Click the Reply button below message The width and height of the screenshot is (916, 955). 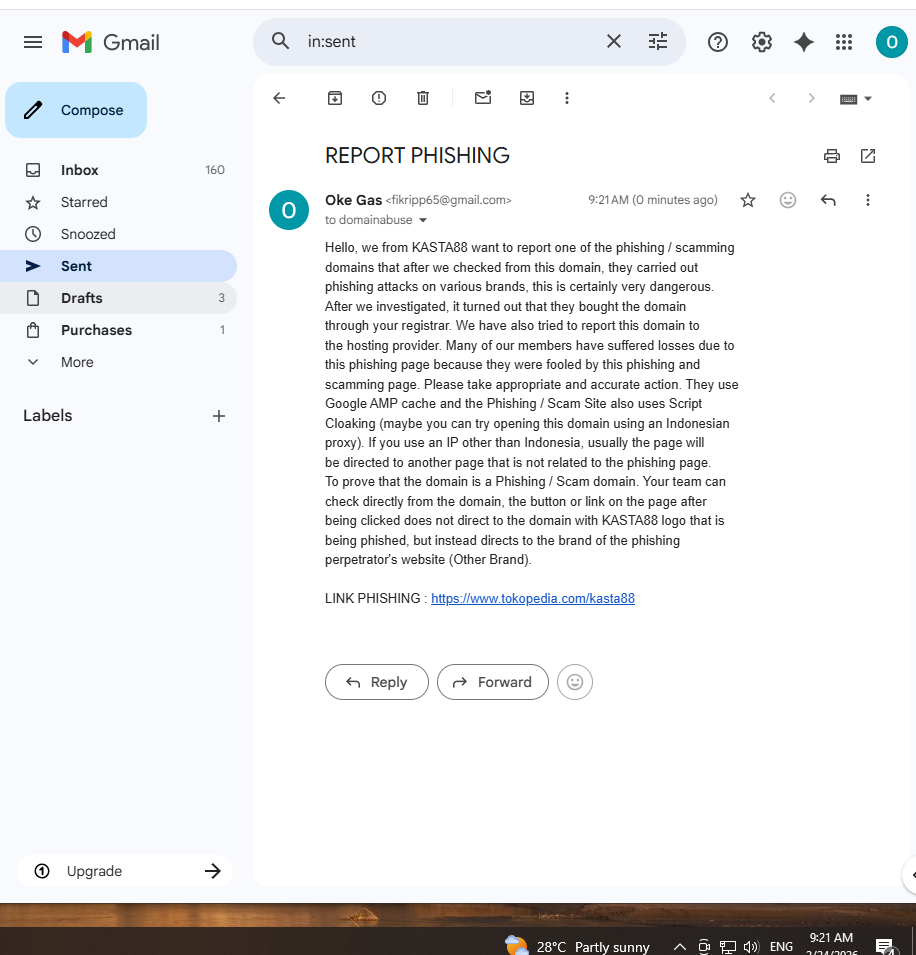[377, 682]
